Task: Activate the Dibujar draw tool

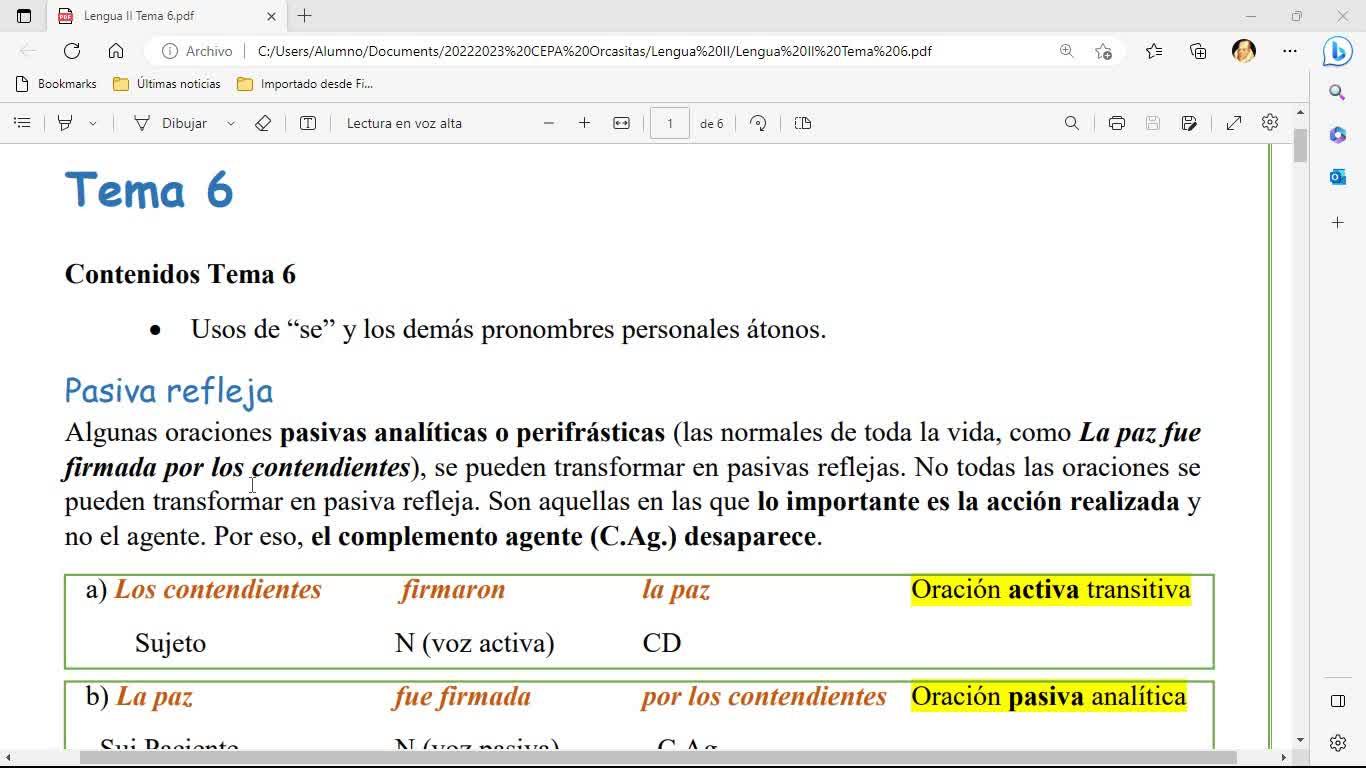Action: tap(171, 123)
